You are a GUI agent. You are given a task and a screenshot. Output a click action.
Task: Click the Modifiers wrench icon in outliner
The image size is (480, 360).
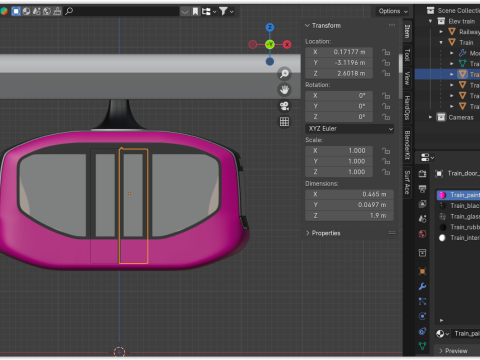click(x=463, y=53)
